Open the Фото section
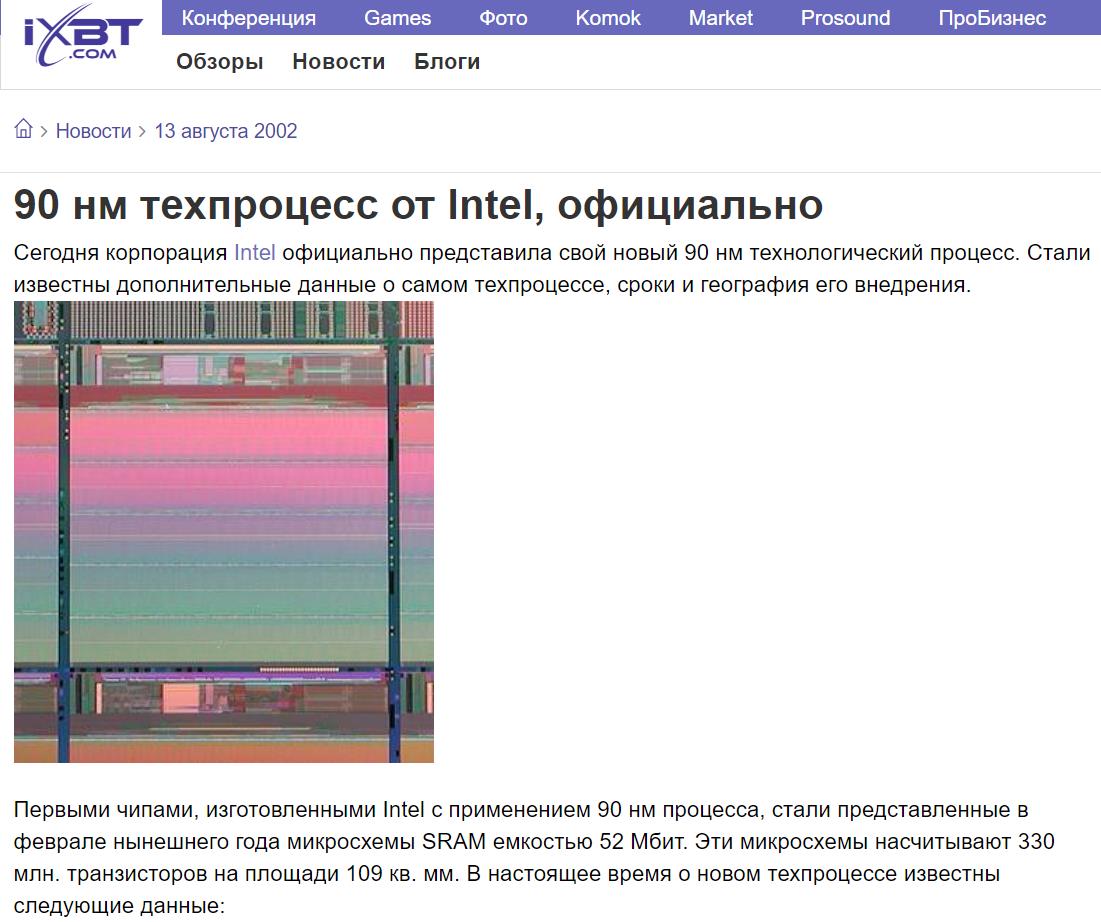This screenshot has width=1101, height=922. pyautogui.click(x=503, y=18)
